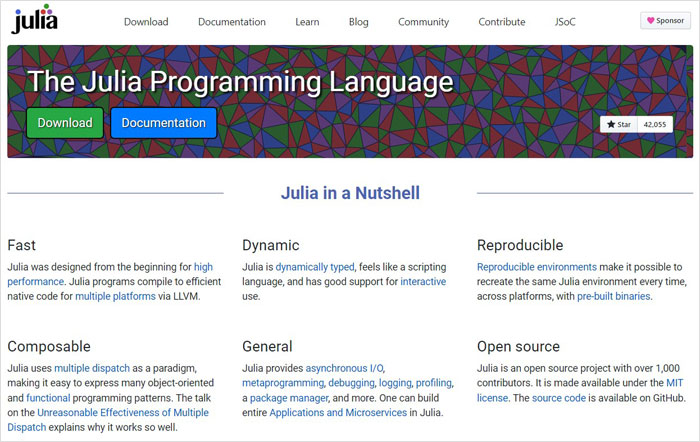
Task: Follow the Applications and Microservices link
Action: pos(338,413)
